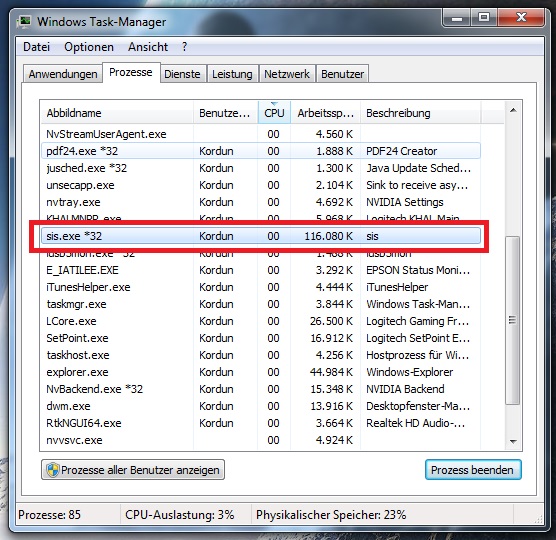Click the 116.080 K memory value
Viewport: 556px width, 540px height.
(328, 236)
